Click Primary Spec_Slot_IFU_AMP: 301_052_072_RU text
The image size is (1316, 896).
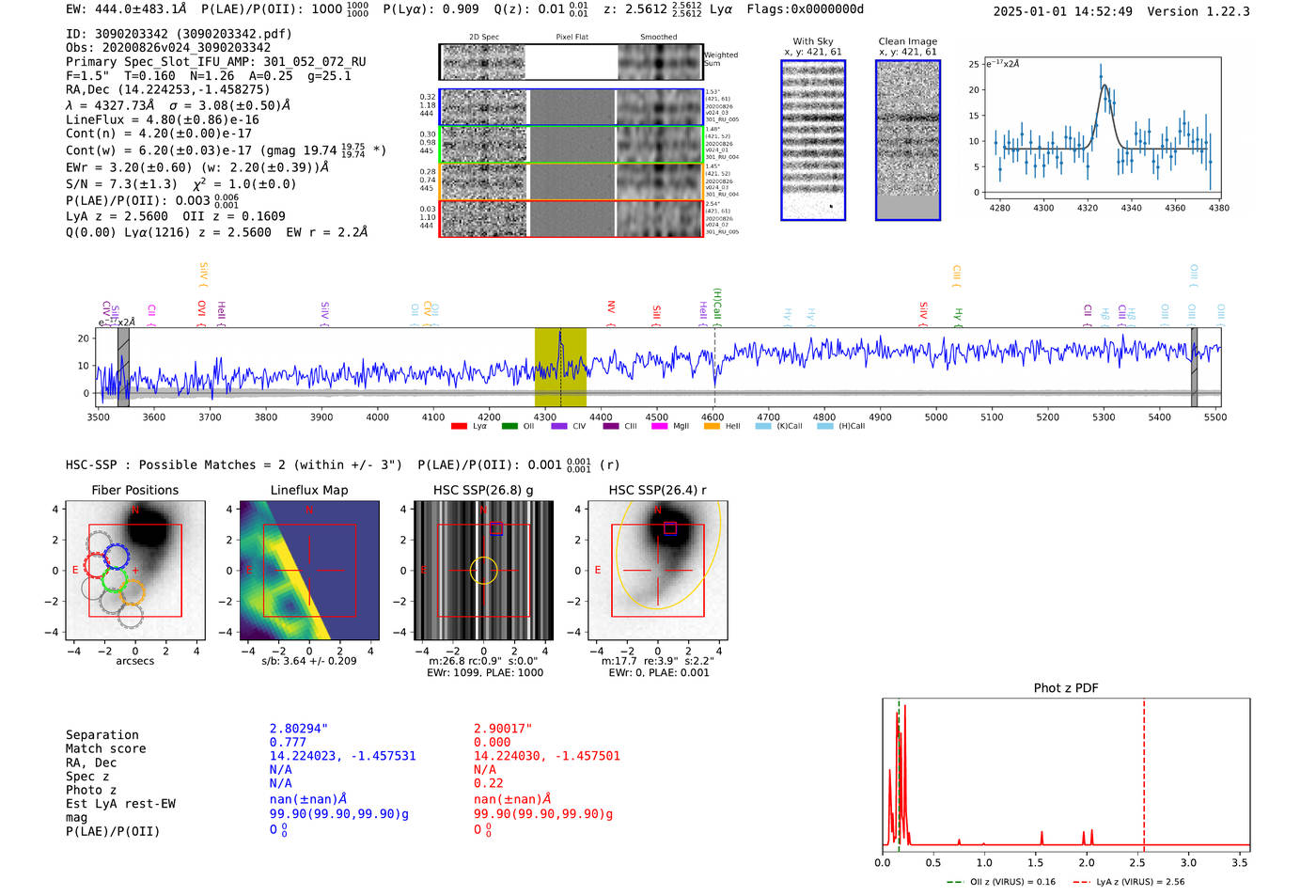tap(216, 62)
